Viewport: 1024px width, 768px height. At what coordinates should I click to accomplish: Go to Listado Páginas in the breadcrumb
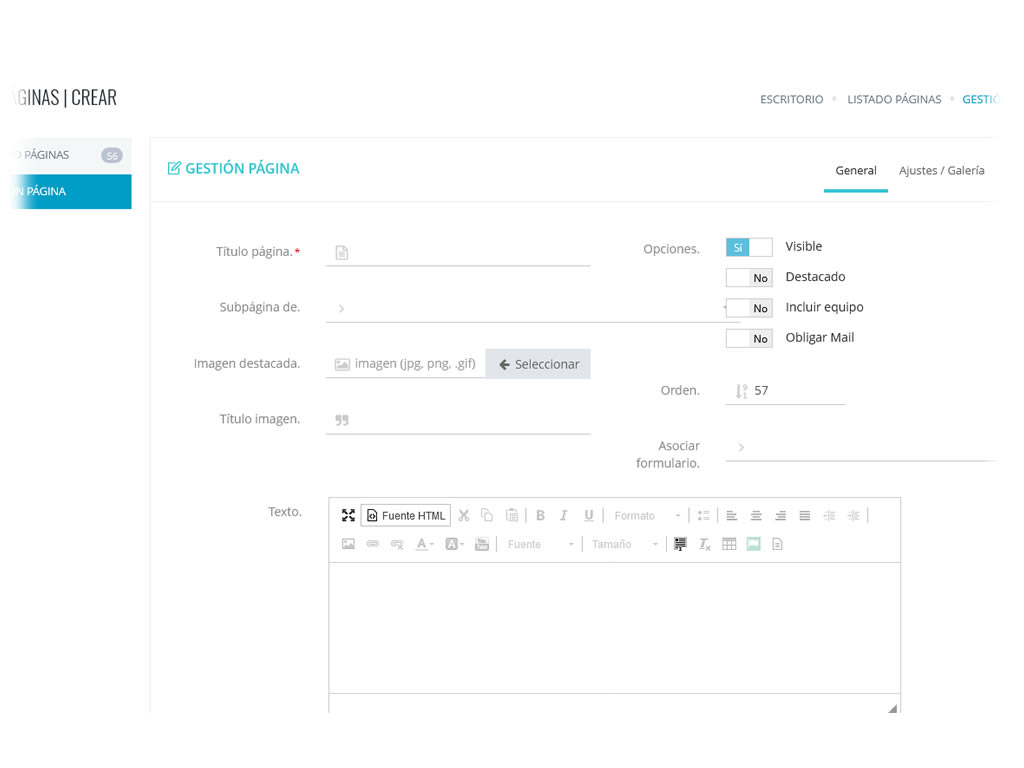894,99
